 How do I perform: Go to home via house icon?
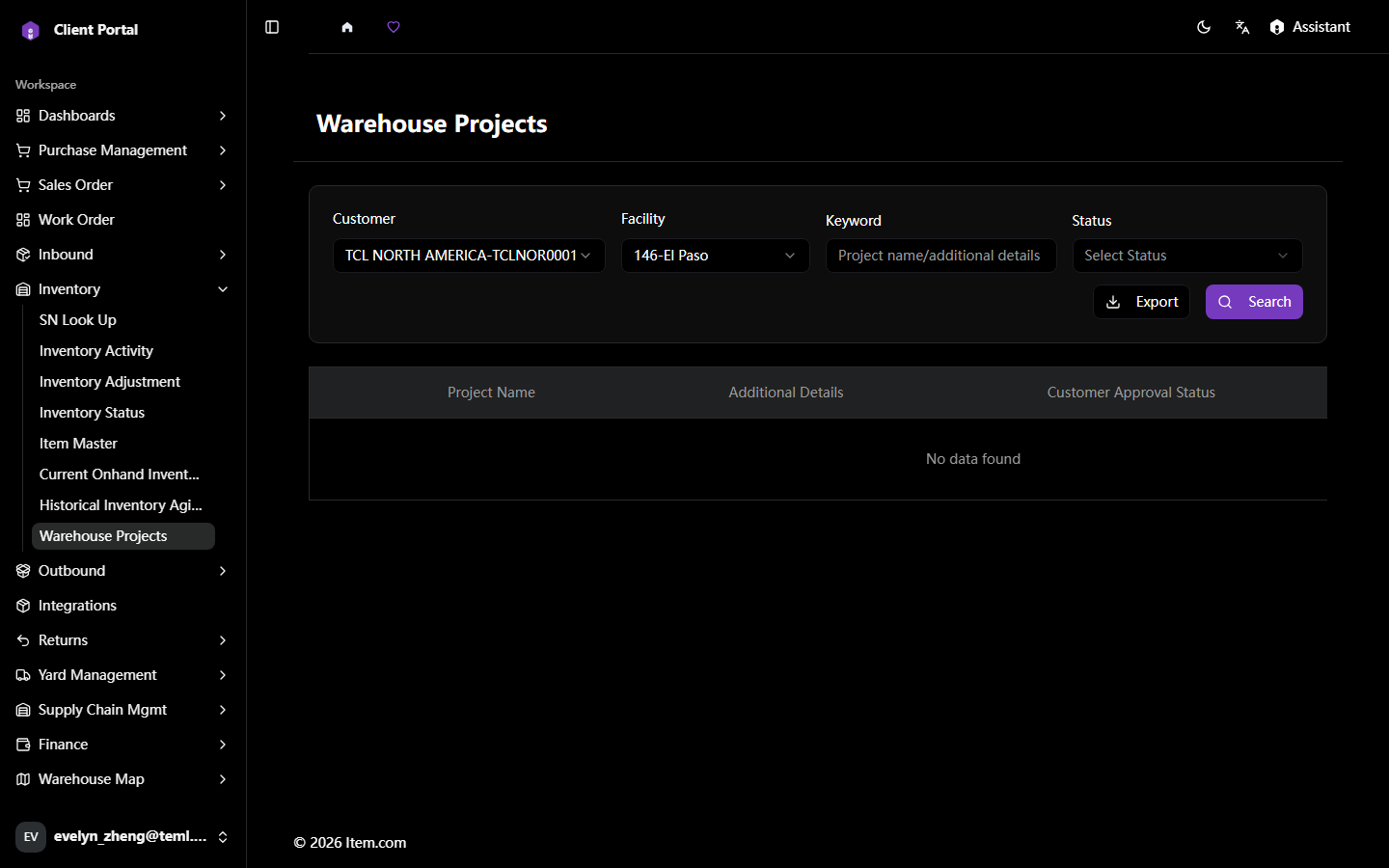347,27
